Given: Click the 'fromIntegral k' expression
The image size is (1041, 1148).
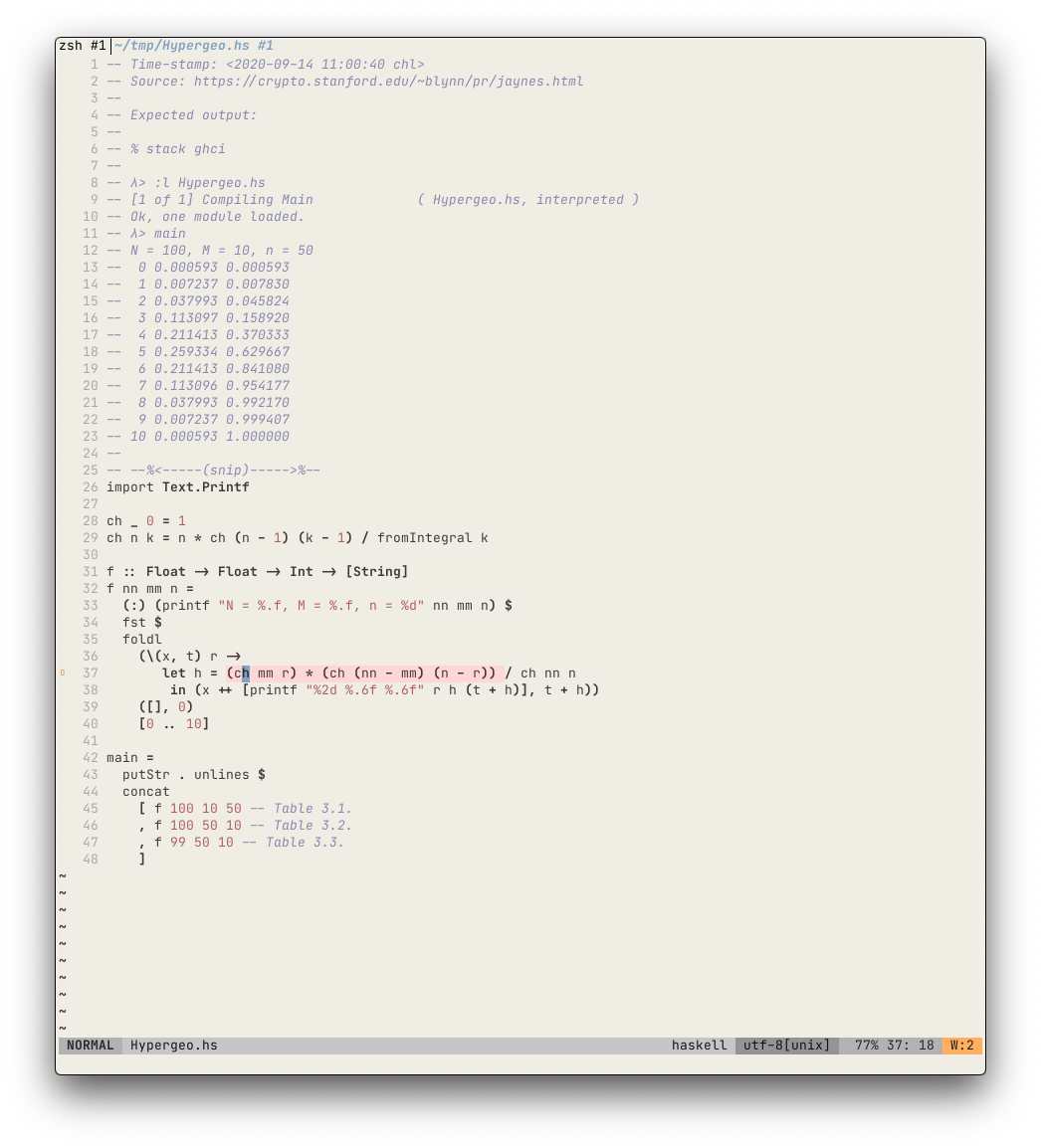Looking at the screenshot, I should tap(433, 538).
